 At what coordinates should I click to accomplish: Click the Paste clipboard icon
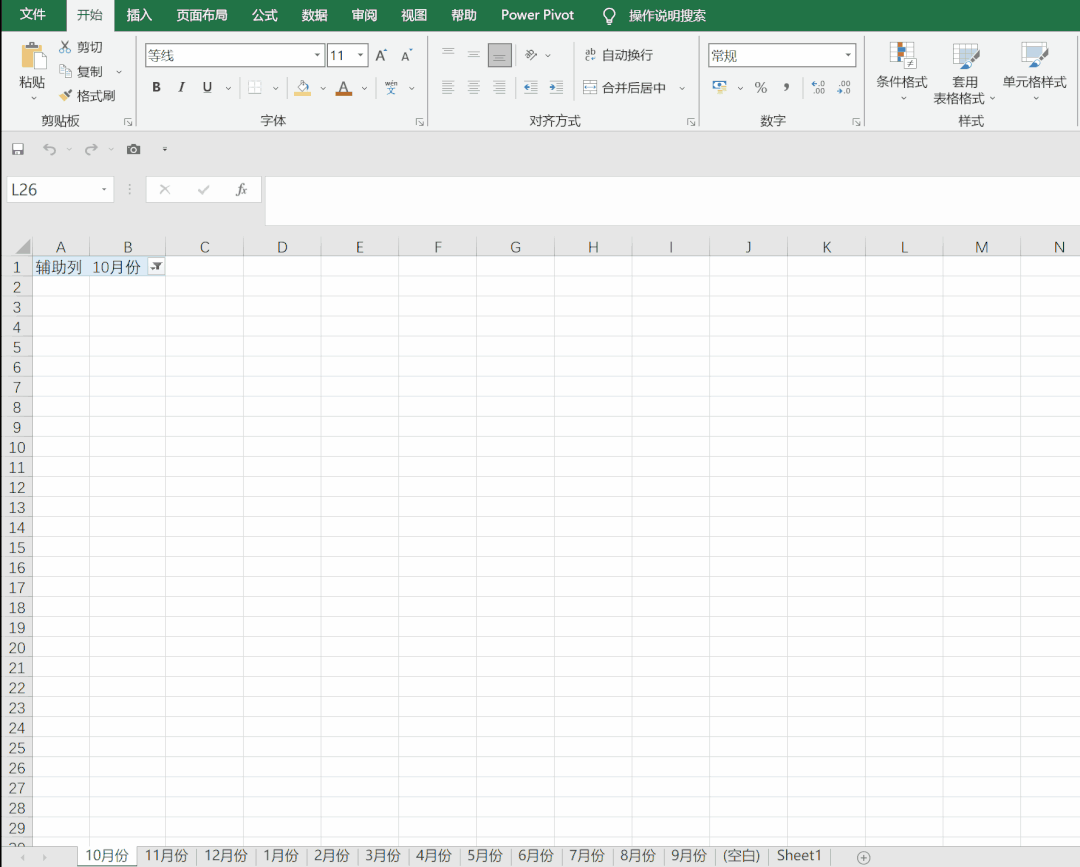click(32, 56)
